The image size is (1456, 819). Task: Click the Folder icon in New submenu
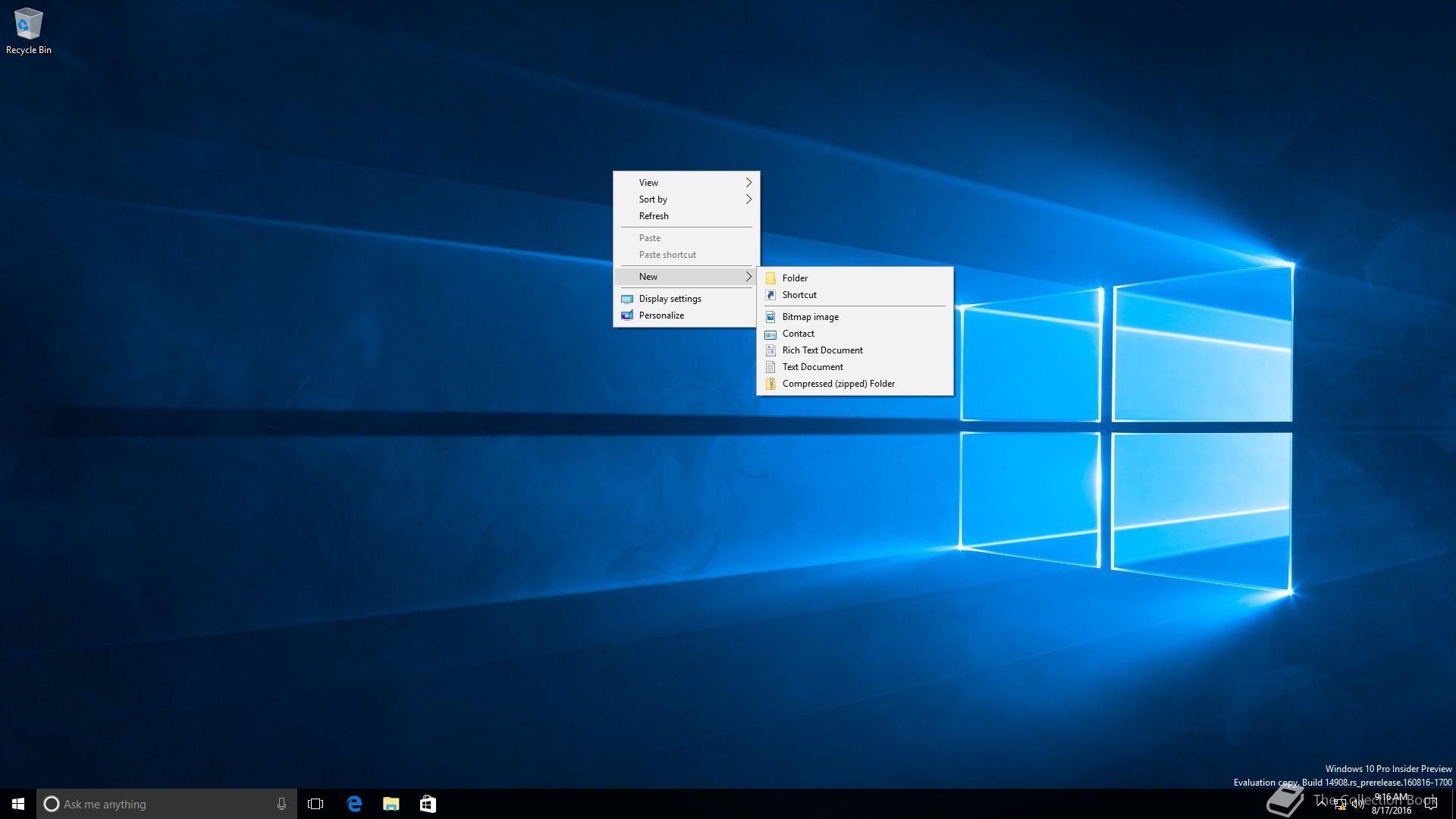770,278
